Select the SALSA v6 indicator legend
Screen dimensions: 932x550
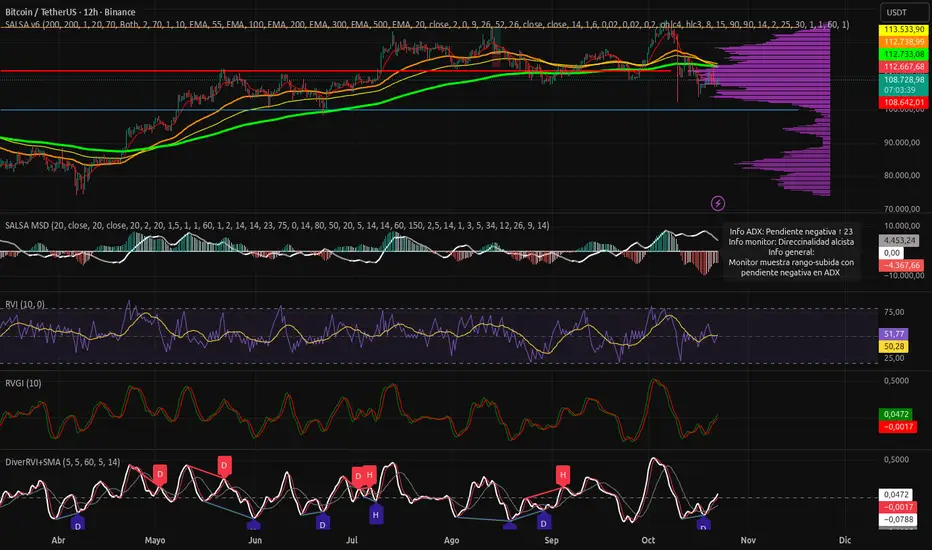(x=427, y=24)
